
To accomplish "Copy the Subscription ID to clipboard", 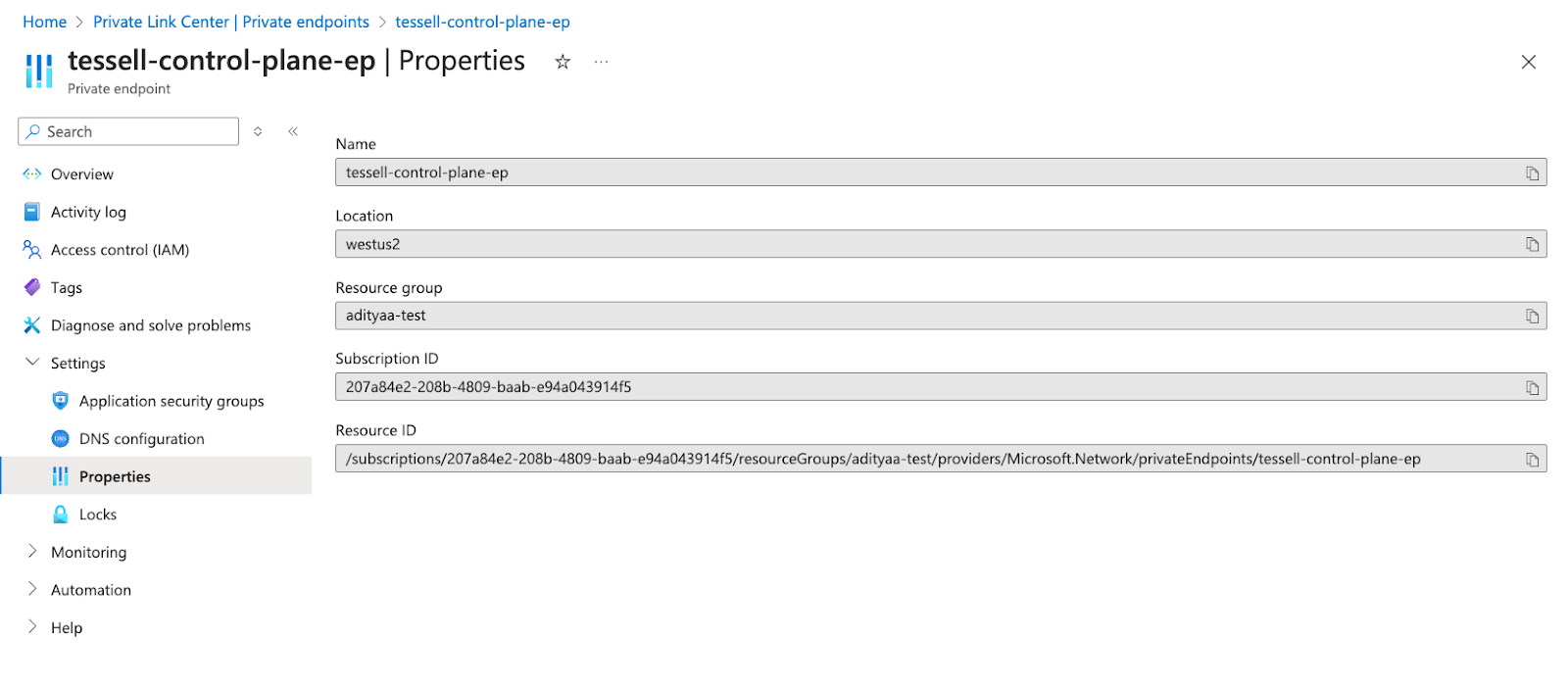I will (1532, 388).
